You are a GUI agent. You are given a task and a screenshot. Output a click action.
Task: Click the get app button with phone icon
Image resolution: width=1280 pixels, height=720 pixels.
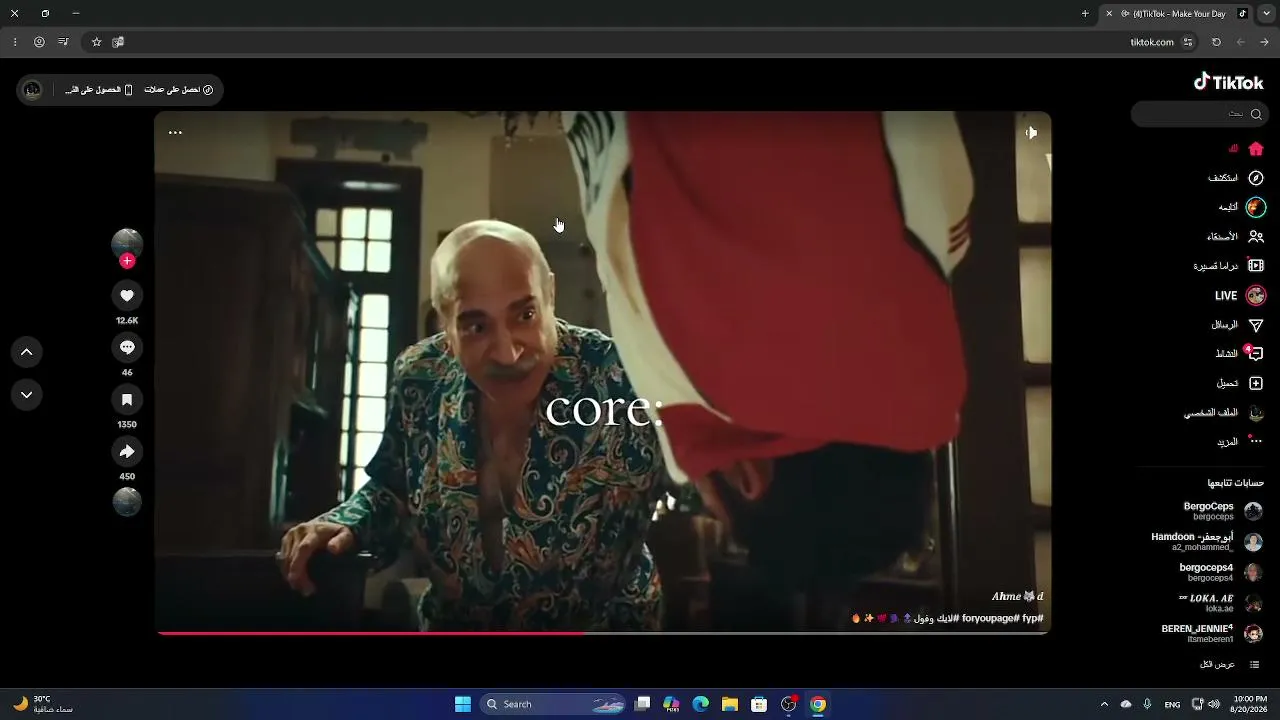[x=99, y=90]
